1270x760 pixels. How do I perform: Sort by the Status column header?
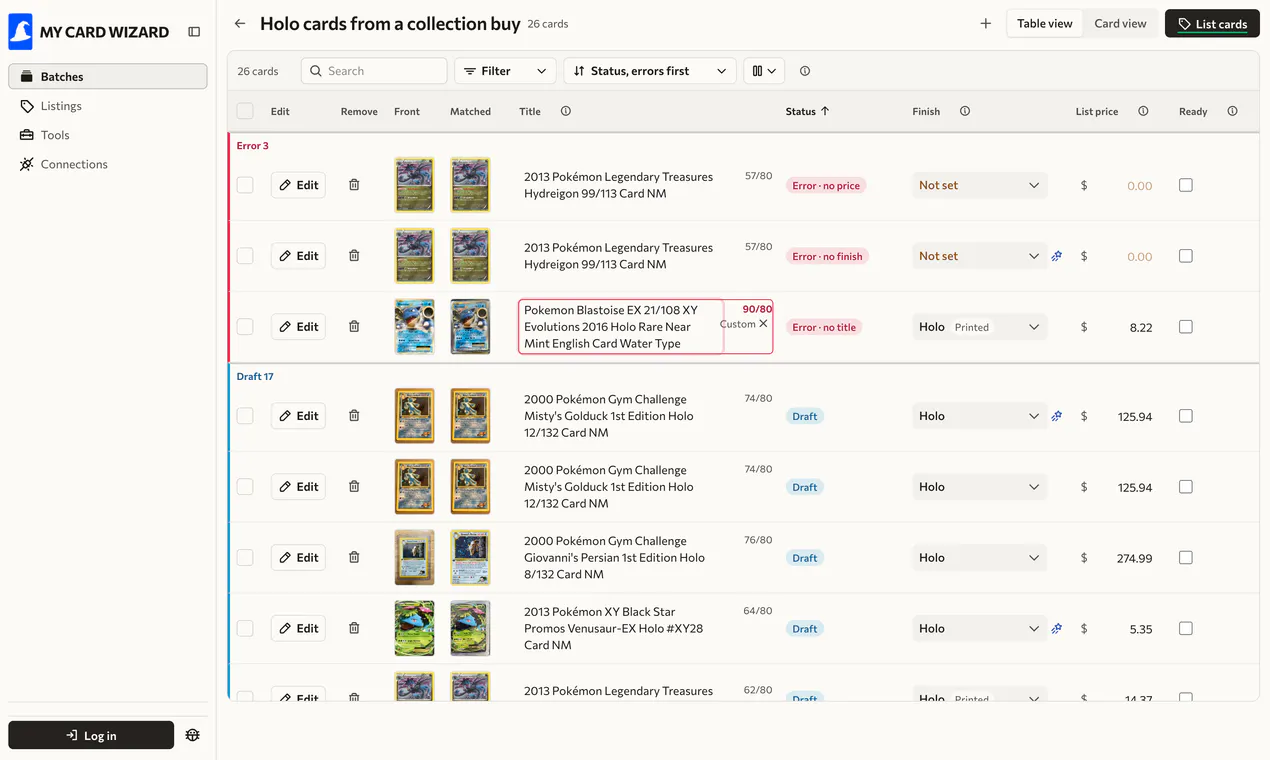(807, 111)
